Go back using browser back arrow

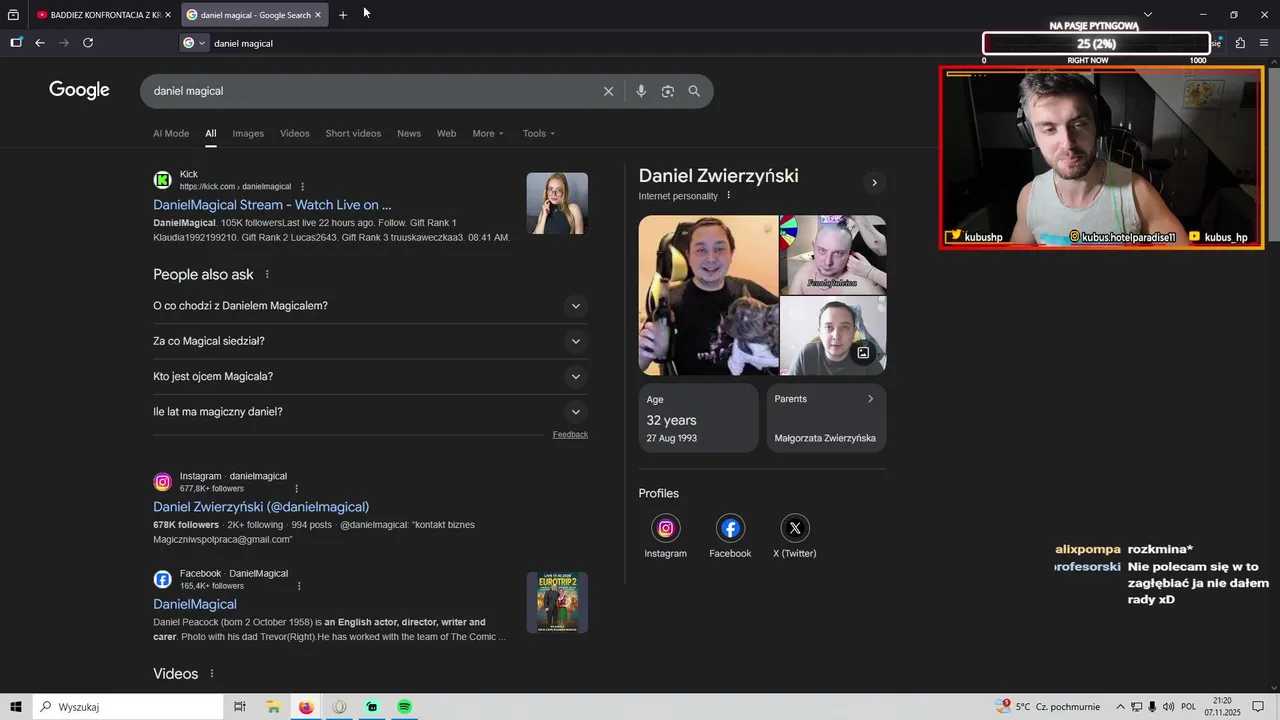click(40, 43)
